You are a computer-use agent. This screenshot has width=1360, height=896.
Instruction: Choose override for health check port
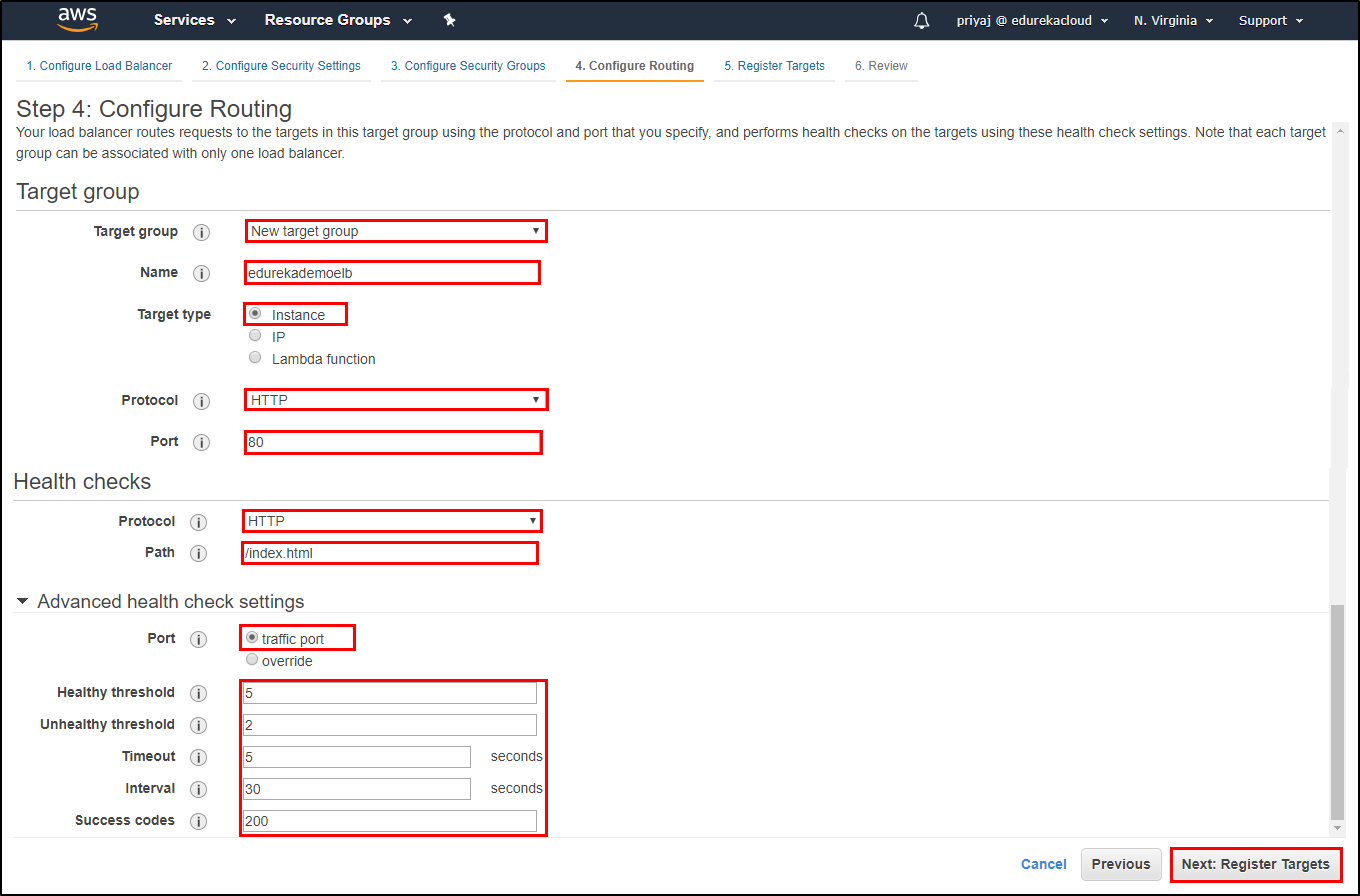252,659
